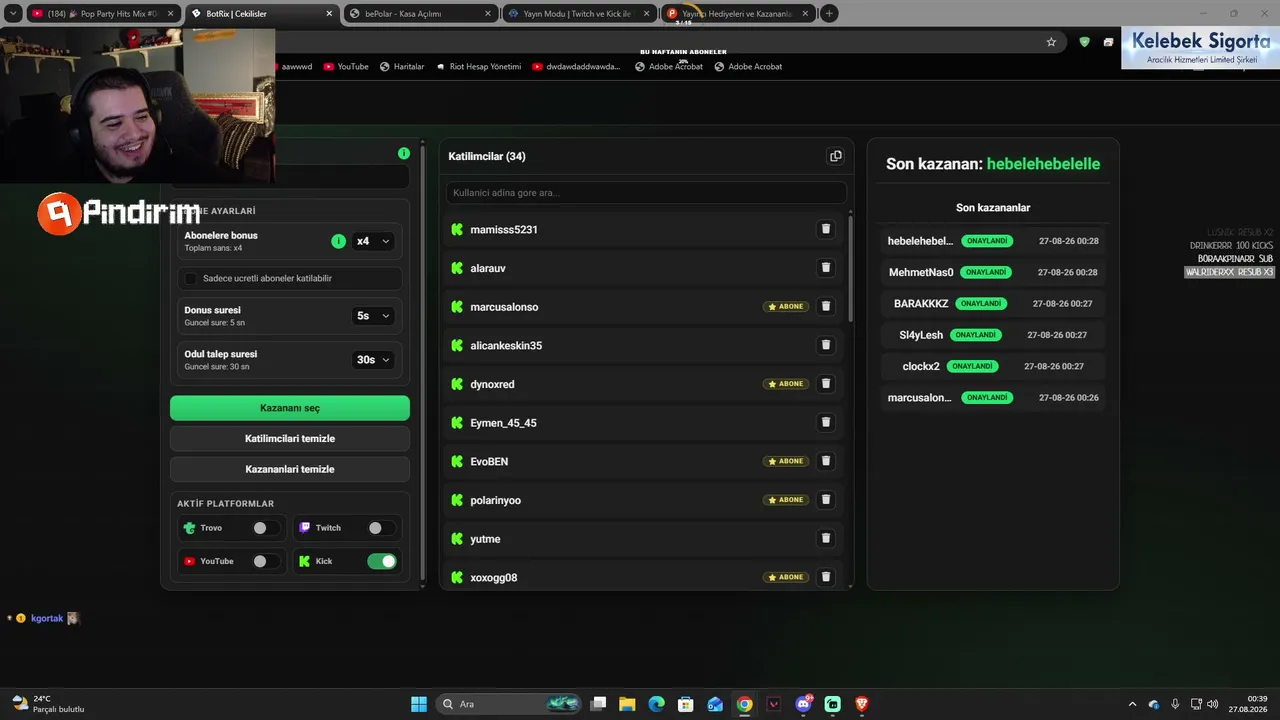Open Task View on the taskbar
1280x720 pixels.
(598, 704)
